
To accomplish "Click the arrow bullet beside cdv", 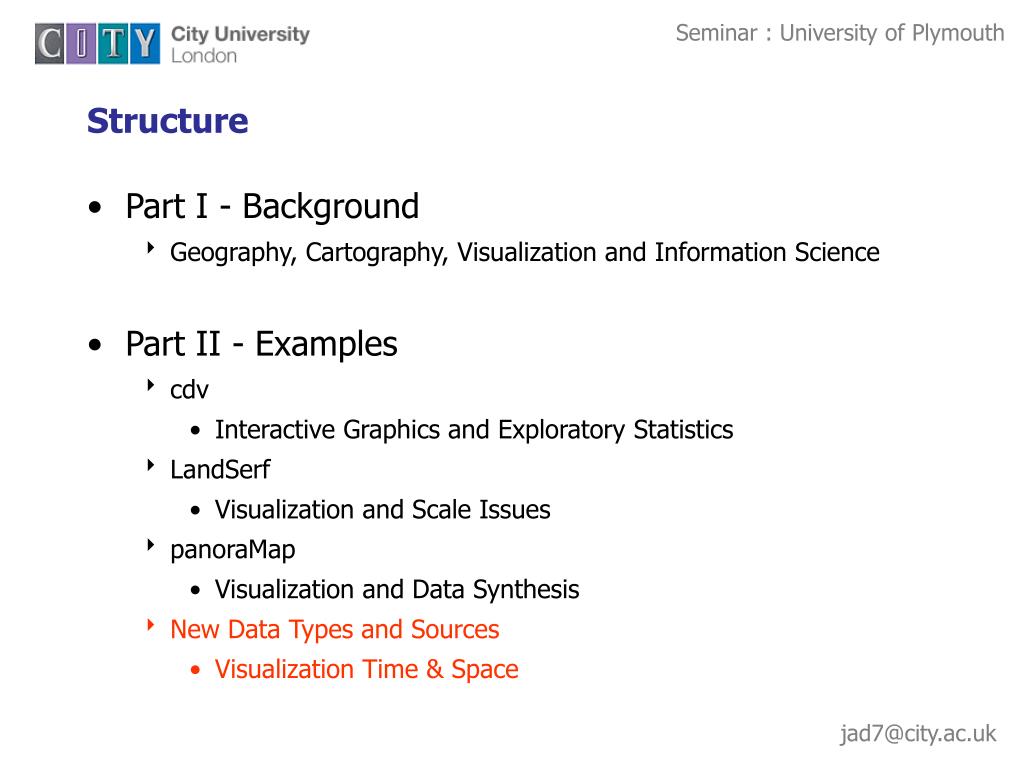I will [x=150, y=385].
